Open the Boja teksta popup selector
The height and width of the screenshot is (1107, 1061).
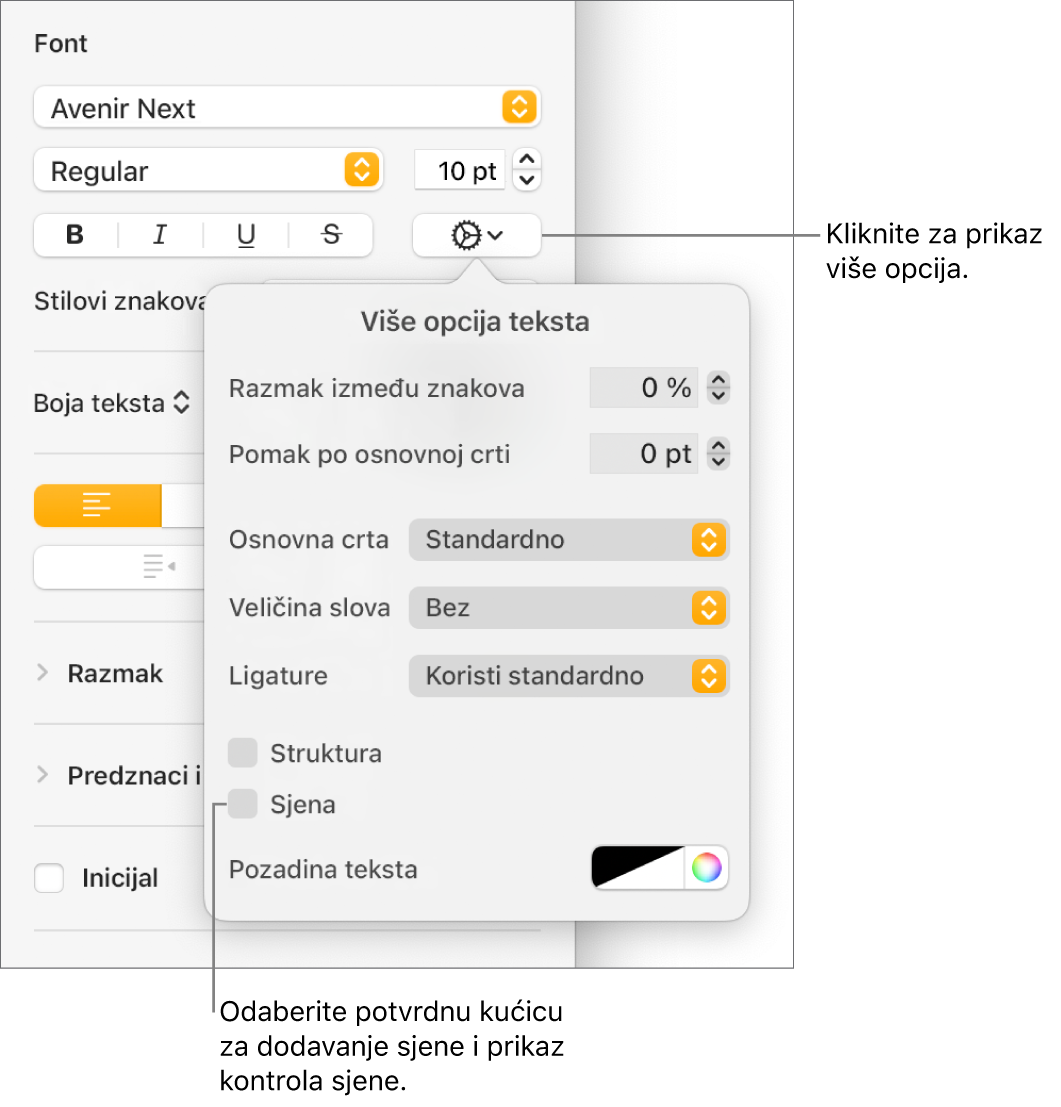pos(112,403)
